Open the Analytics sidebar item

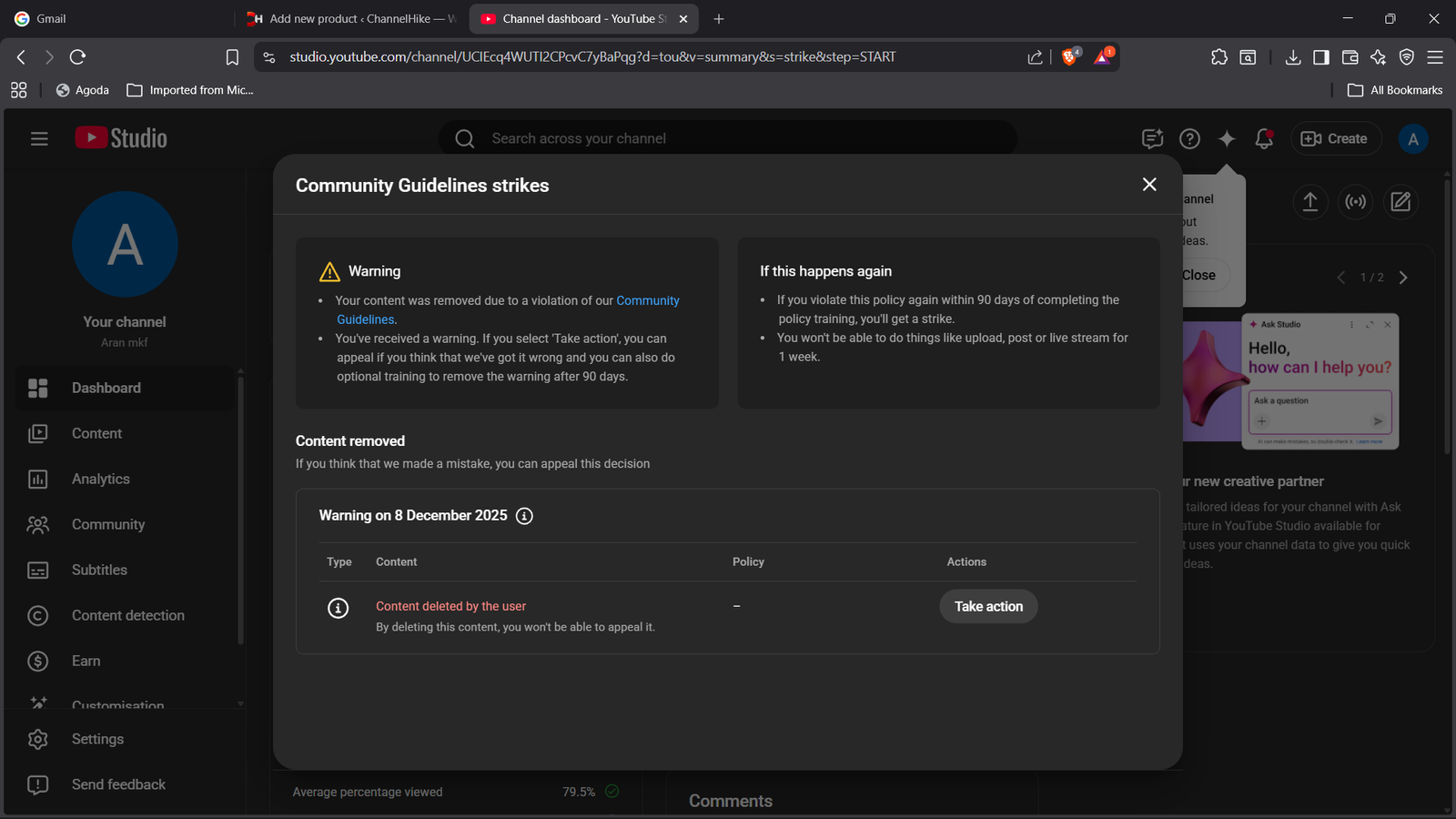100,479
